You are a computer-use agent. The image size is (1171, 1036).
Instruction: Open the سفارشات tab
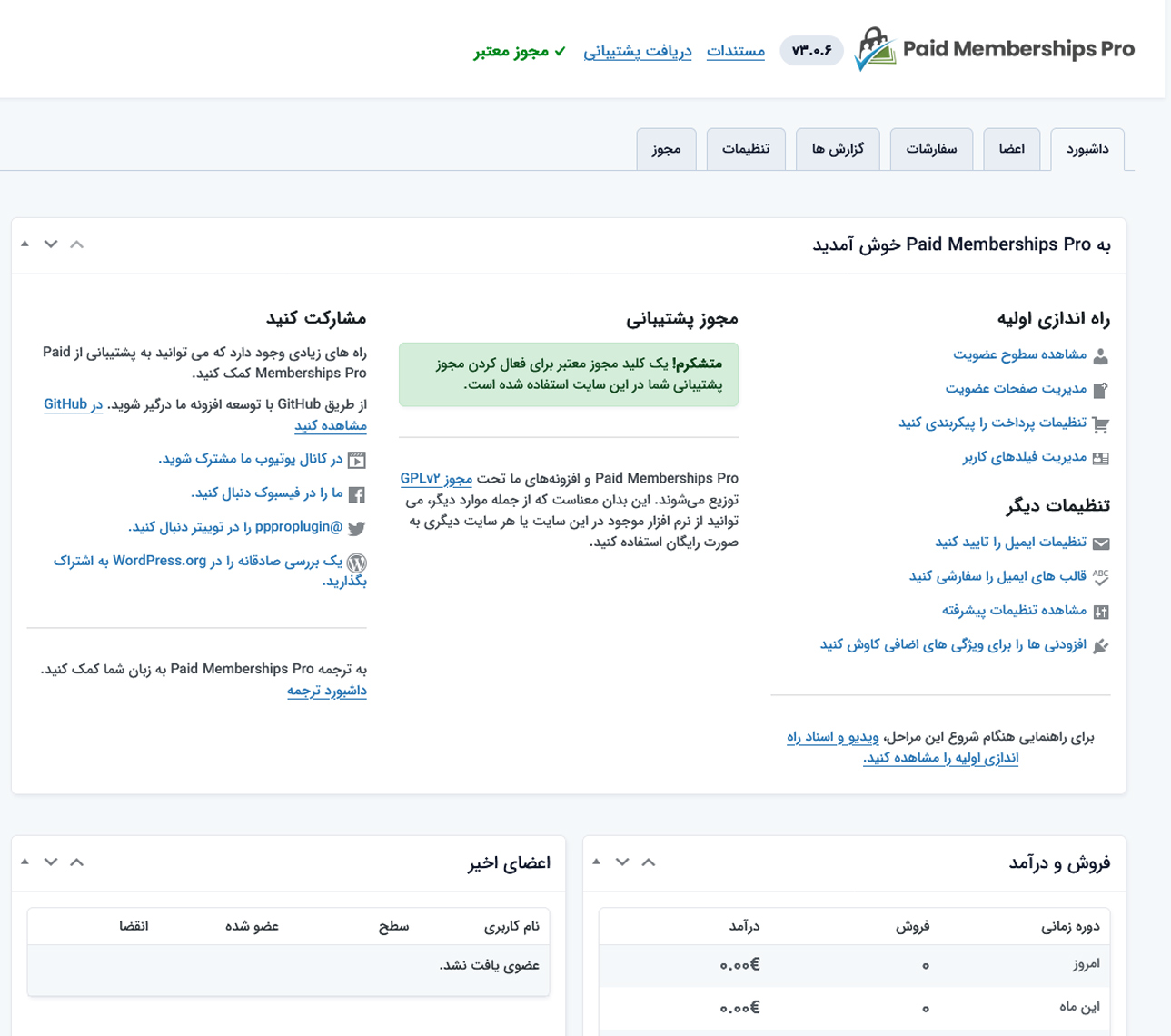pyautogui.click(x=931, y=149)
